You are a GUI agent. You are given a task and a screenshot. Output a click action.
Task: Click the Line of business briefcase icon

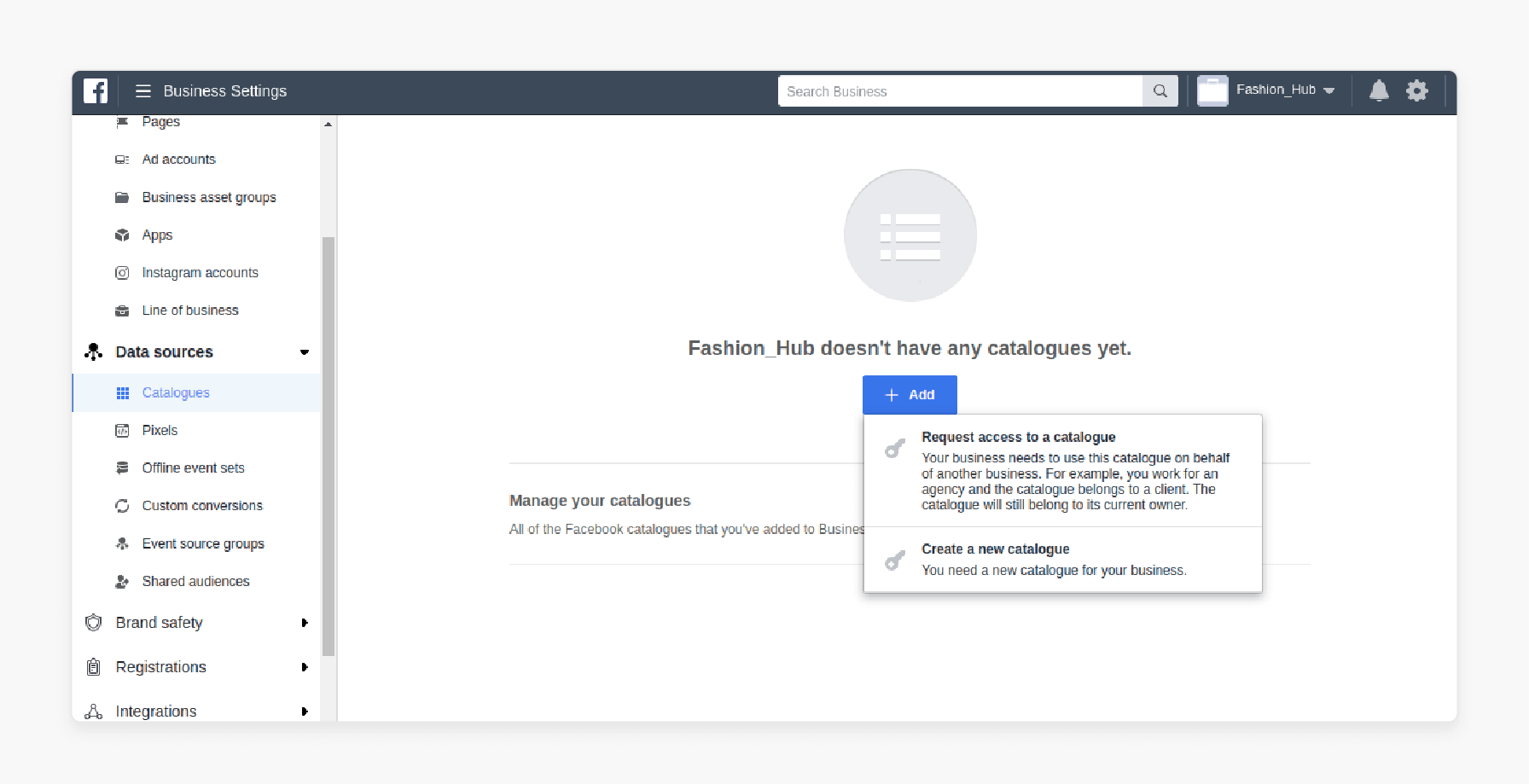(122, 311)
